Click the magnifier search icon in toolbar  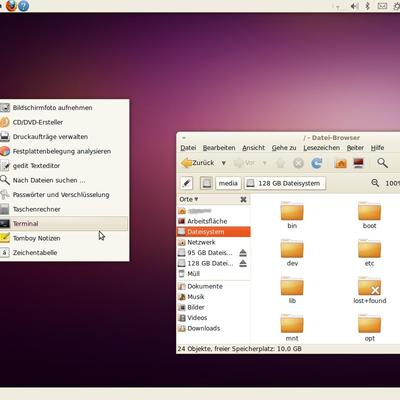coord(382,163)
